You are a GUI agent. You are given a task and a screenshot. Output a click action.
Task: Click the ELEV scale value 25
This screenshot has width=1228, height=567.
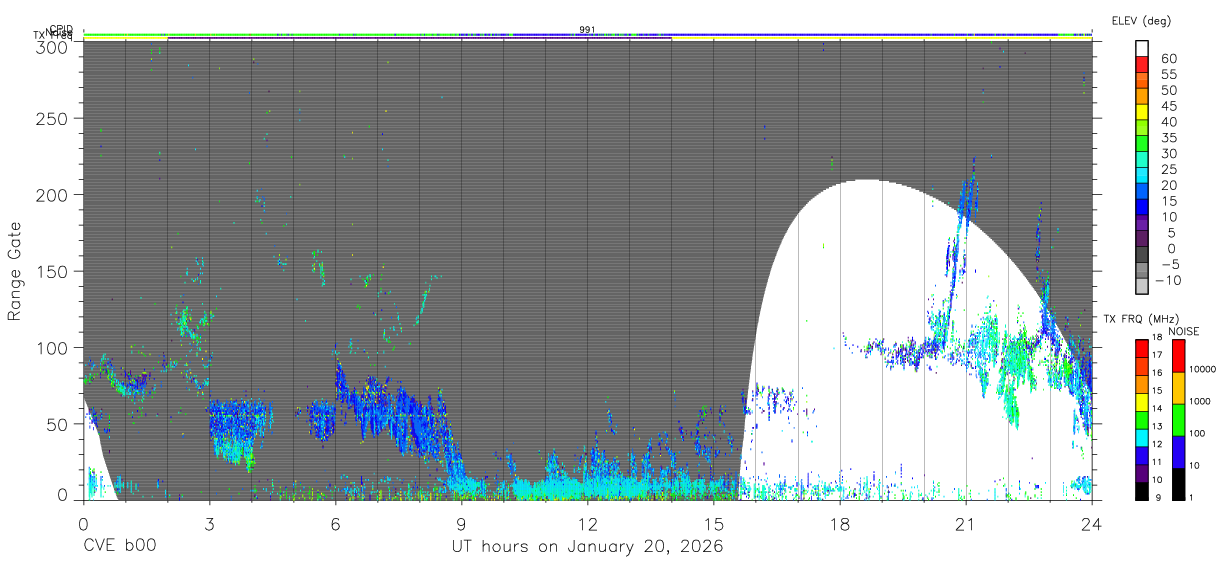(1169, 170)
